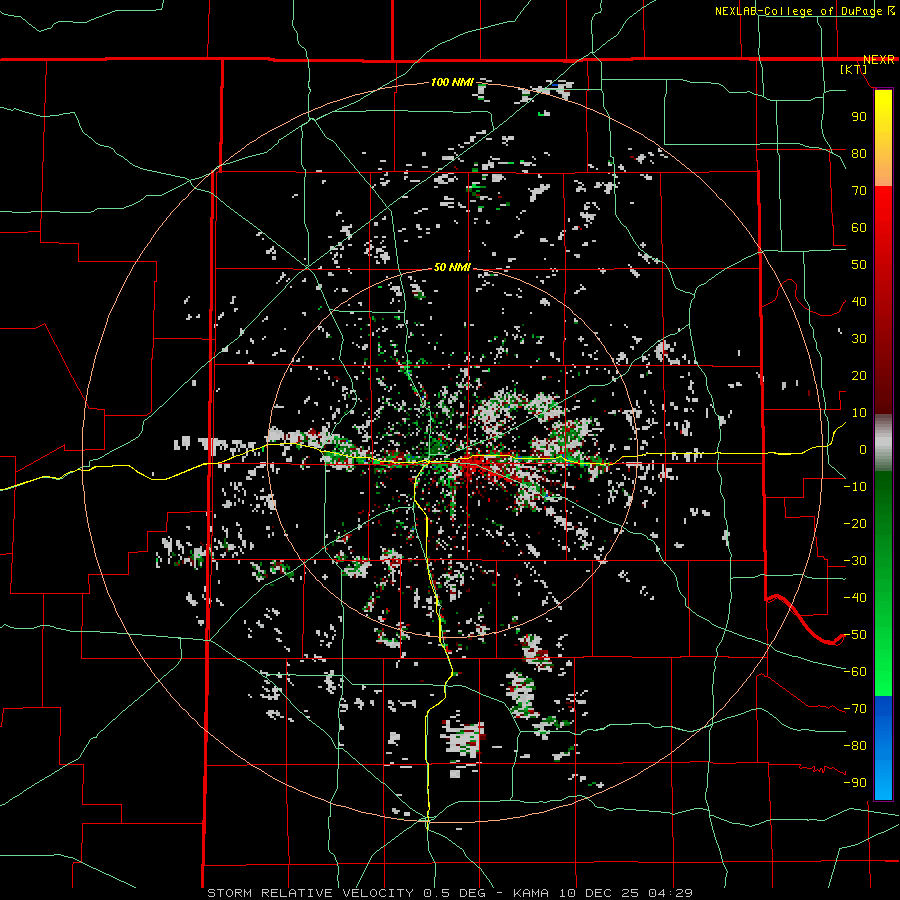Click the STORM RELATIVE VELOCITY caption text
This screenshot has width=900, height=900.
310,893
